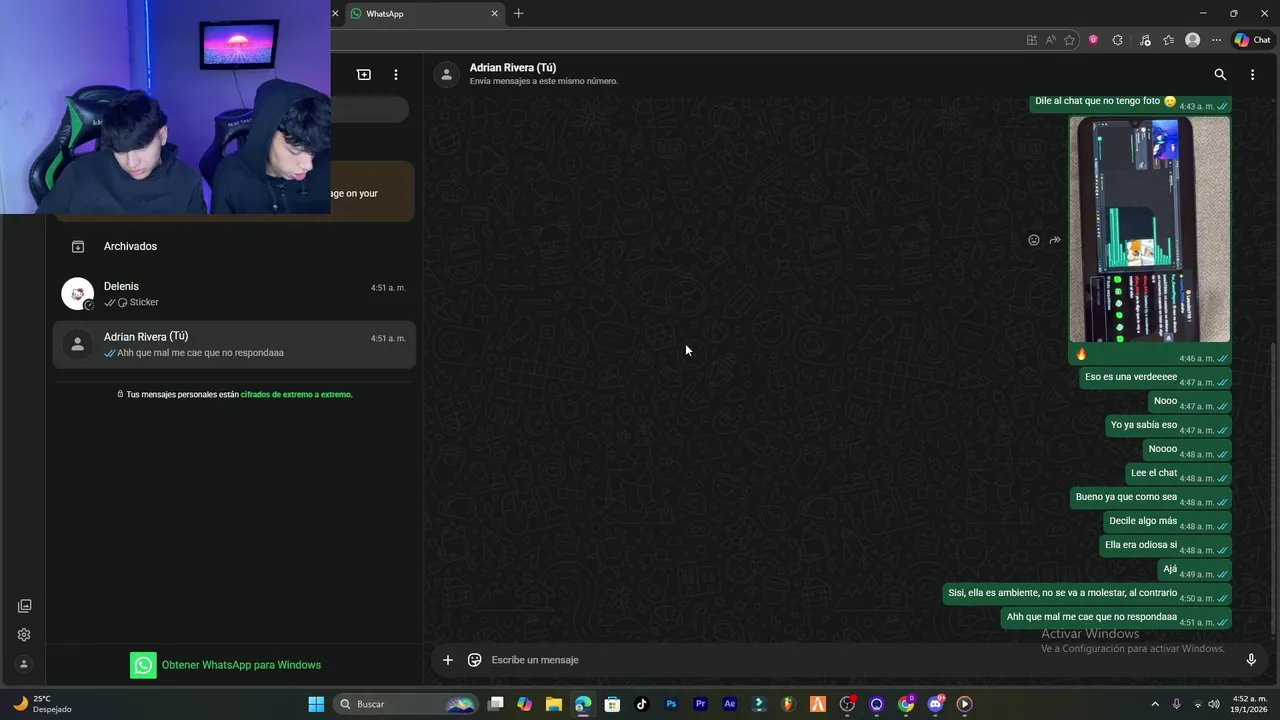Open the taskbar clock and date

[1250, 704]
